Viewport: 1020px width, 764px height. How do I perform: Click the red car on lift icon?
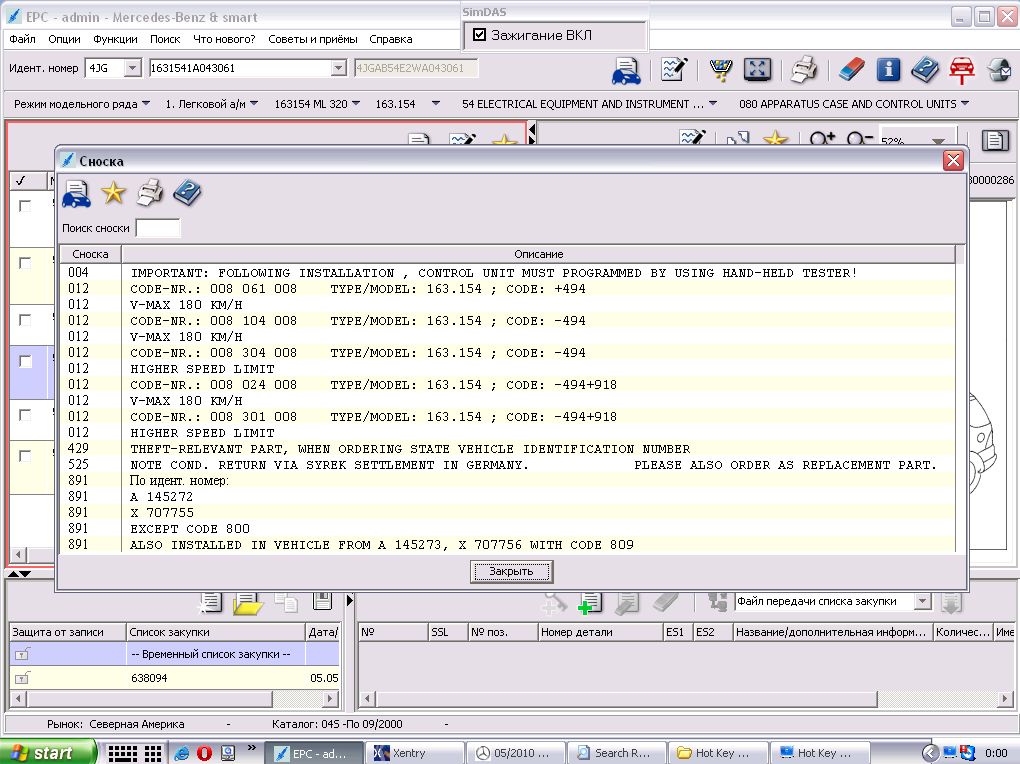[961, 70]
